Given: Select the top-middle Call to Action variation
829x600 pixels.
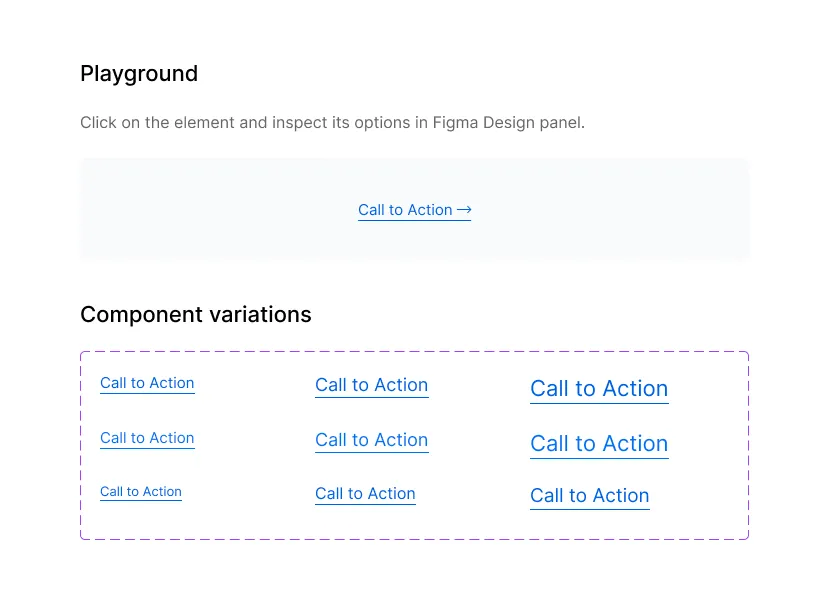Looking at the screenshot, I should (x=372, y=385).
